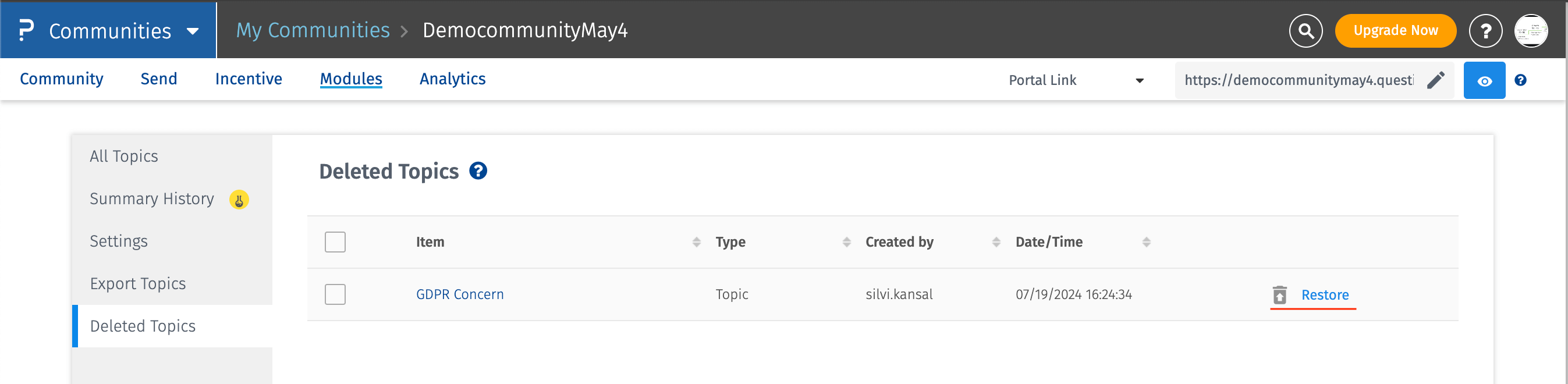The height and width of the screenshot is (384, 1568).
Task: Sort by Date/Time column arrows
Action: [1146, 242]
